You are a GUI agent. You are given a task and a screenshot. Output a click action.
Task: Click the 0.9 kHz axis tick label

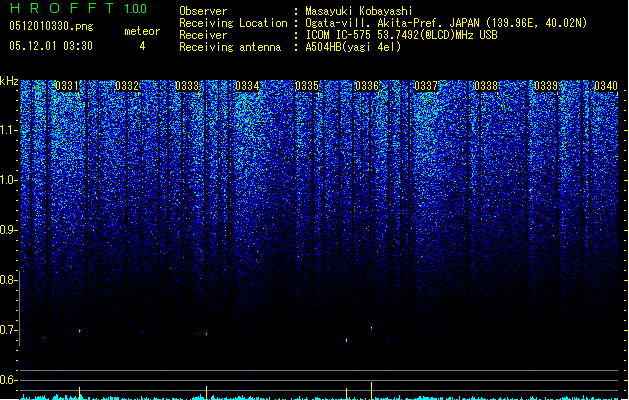[x=8, y=230]
